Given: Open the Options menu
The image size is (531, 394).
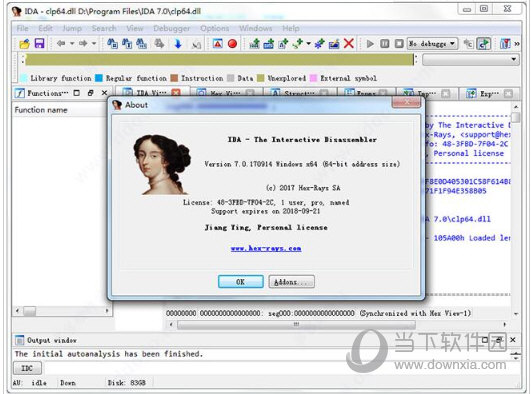Looking at the screenshot, I should [x=215, y=28].
